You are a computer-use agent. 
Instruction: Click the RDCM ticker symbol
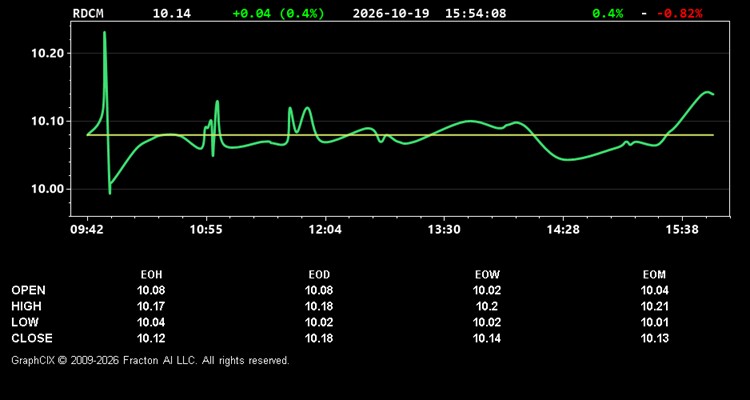(88, 13)
